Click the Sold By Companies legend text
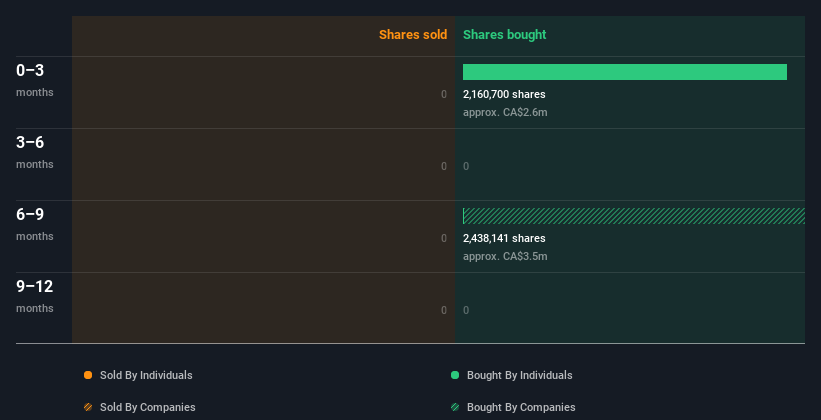This screenshot has width=821, height=420. tap(148, 407)
